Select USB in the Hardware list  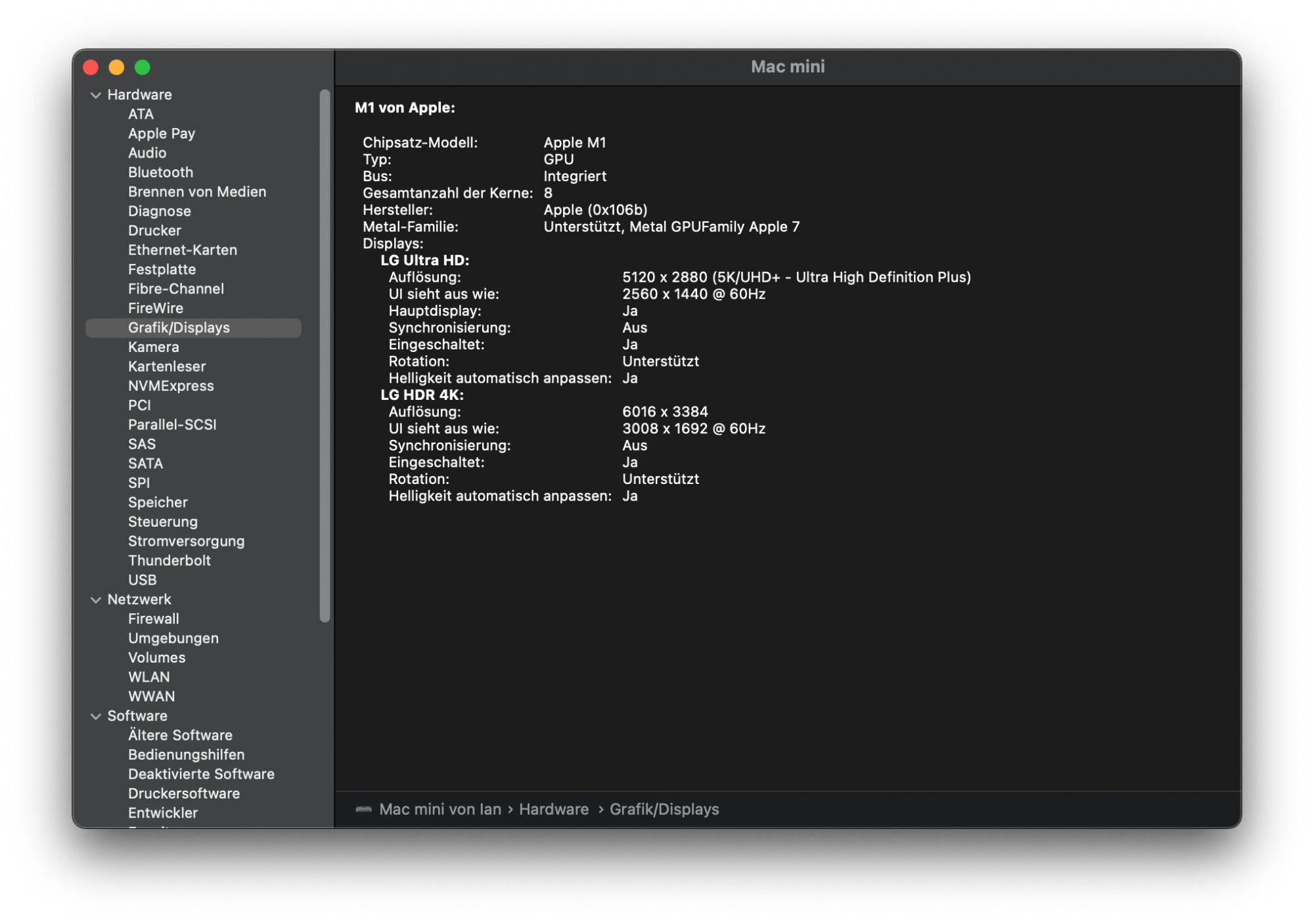[x=142, y=580]
